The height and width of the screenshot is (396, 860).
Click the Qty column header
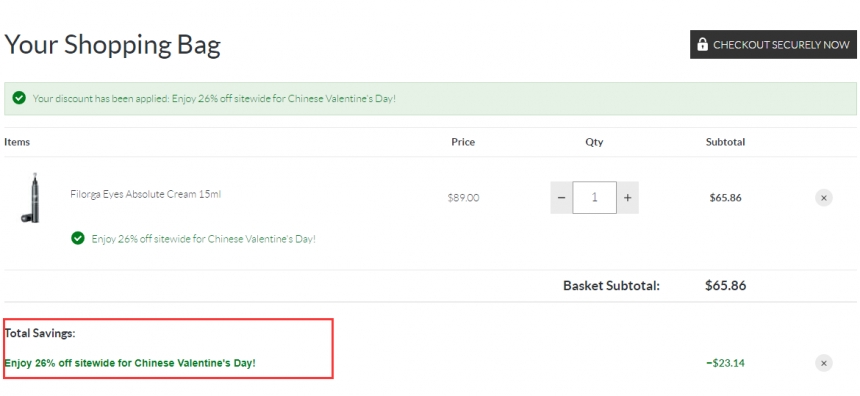click(594, 142)
